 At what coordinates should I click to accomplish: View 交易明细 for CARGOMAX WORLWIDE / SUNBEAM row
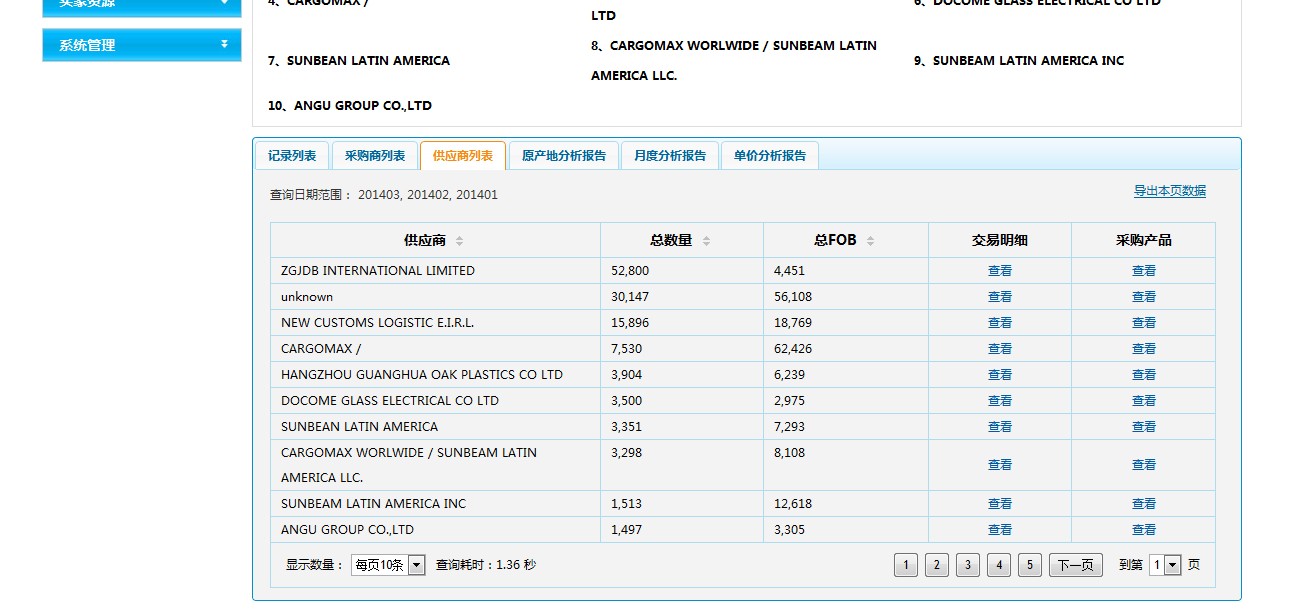1000,465
